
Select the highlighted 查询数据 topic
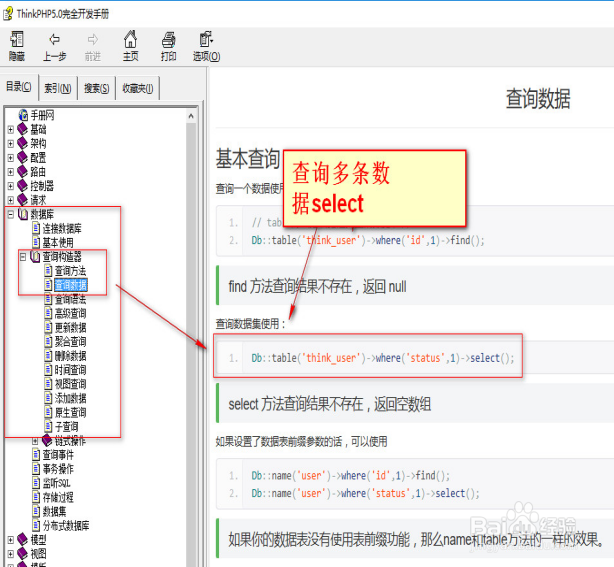click(70, 285)
